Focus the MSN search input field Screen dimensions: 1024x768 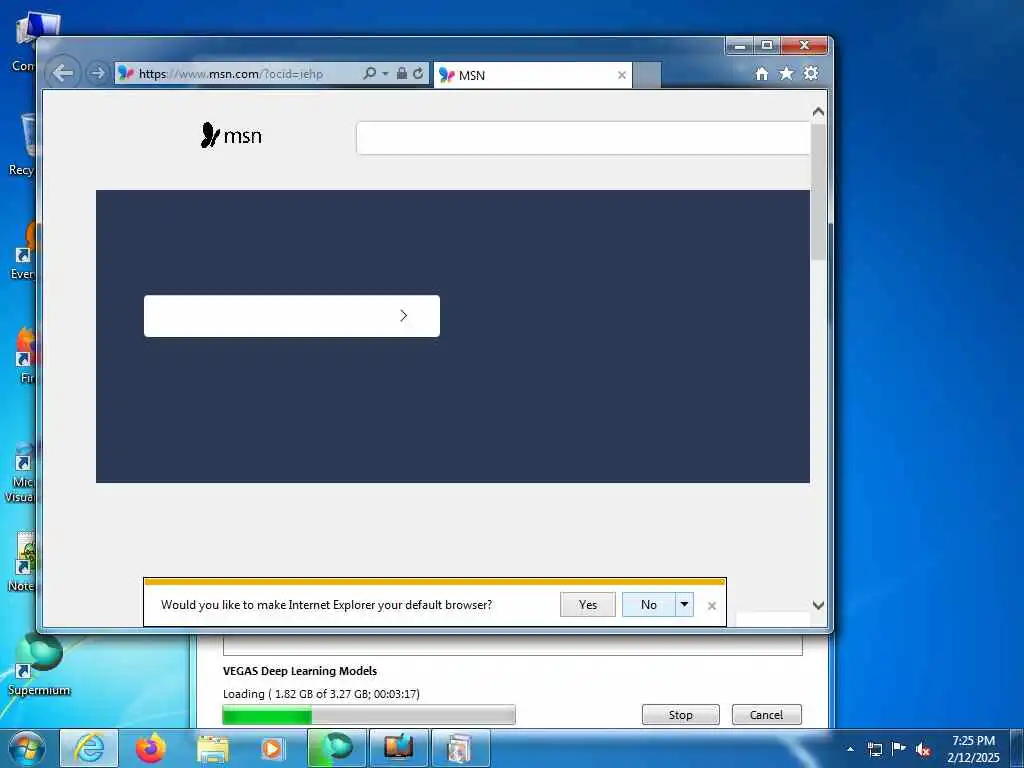point(583,138)
